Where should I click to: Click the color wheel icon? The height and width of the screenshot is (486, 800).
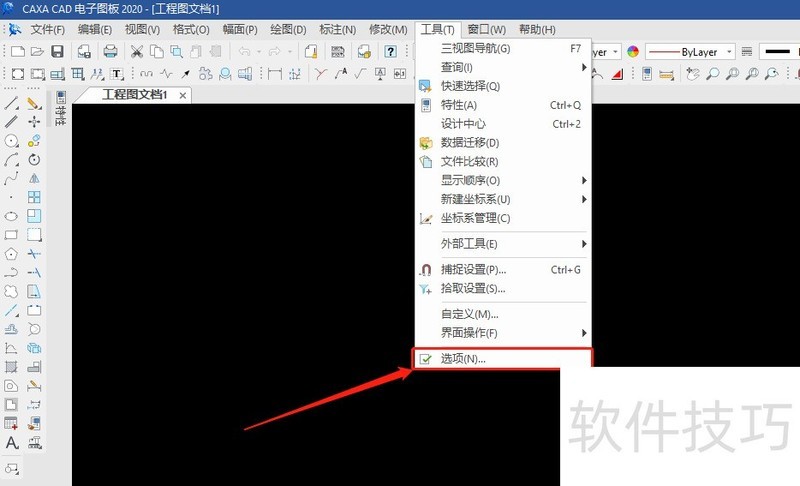pyautogui.click(x=633, y=52)
